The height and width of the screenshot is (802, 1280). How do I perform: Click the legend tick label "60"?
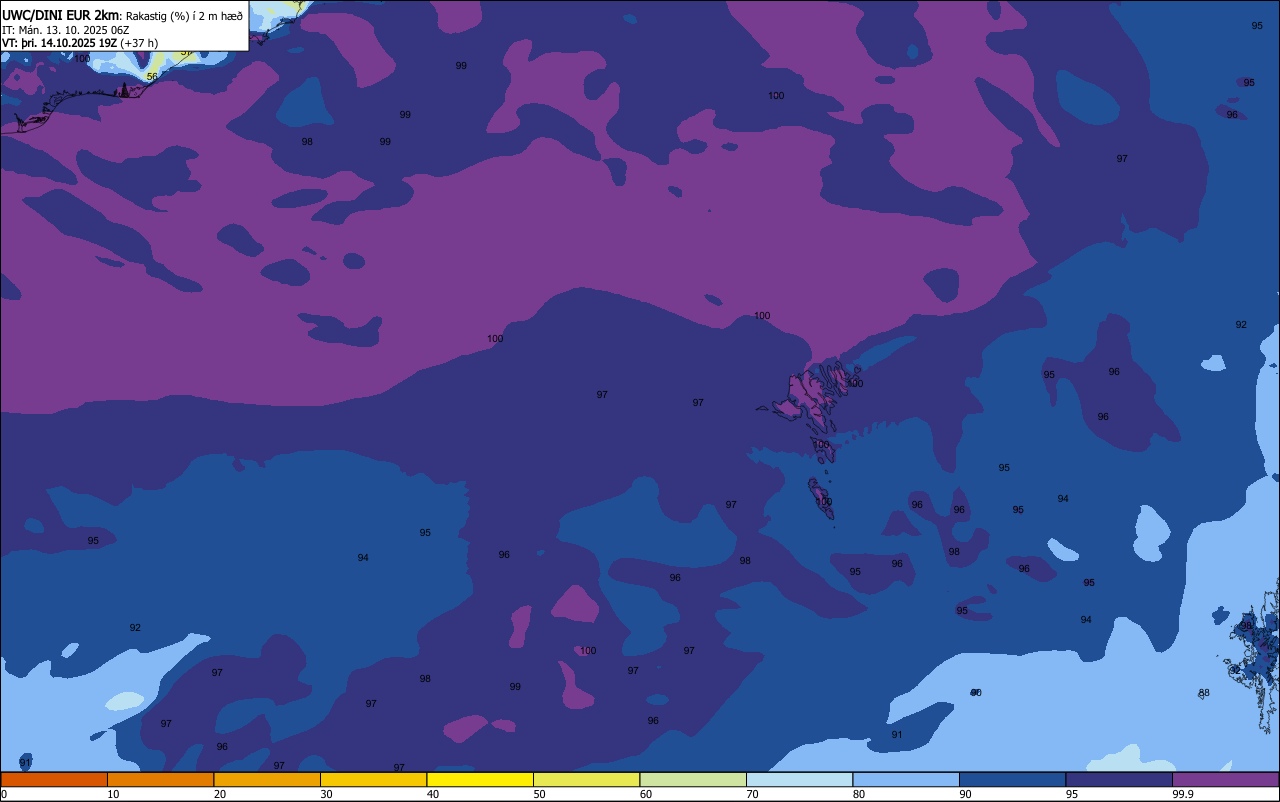pyautogui.click(x=646, y=794)
